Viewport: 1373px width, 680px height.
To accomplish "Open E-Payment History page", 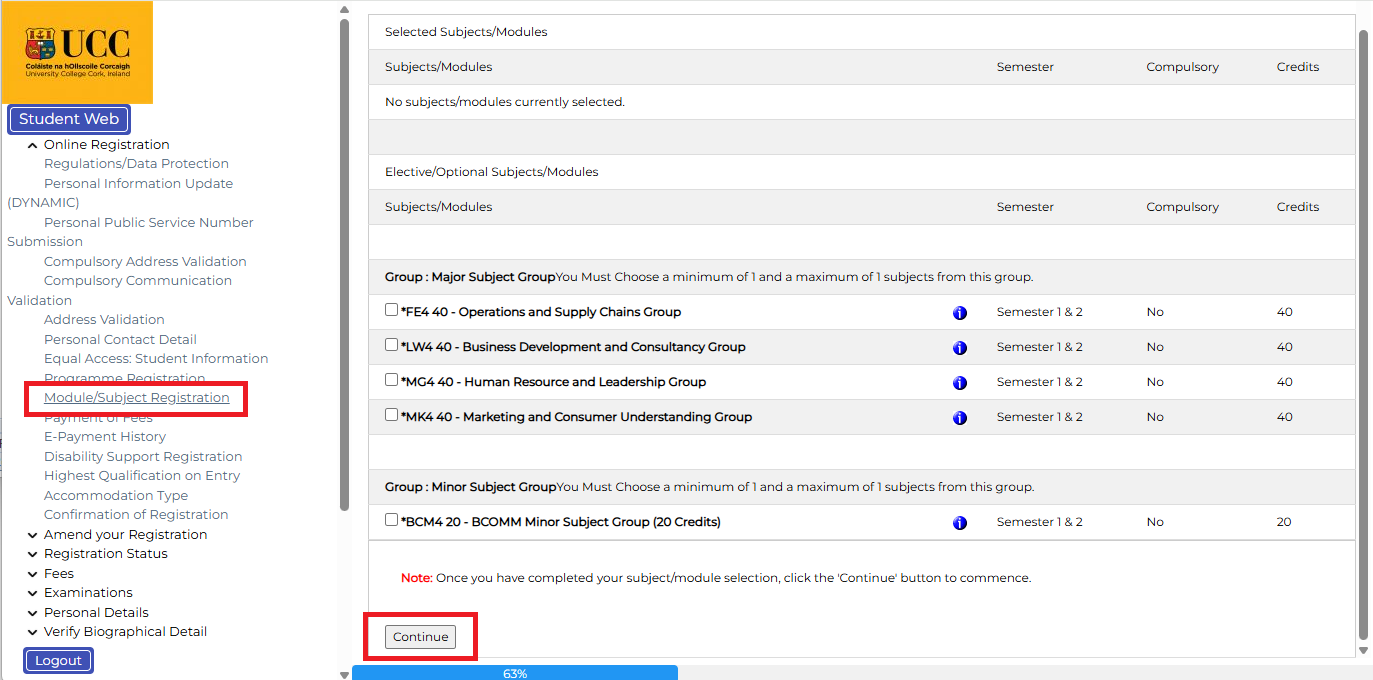I will [105, 437].
